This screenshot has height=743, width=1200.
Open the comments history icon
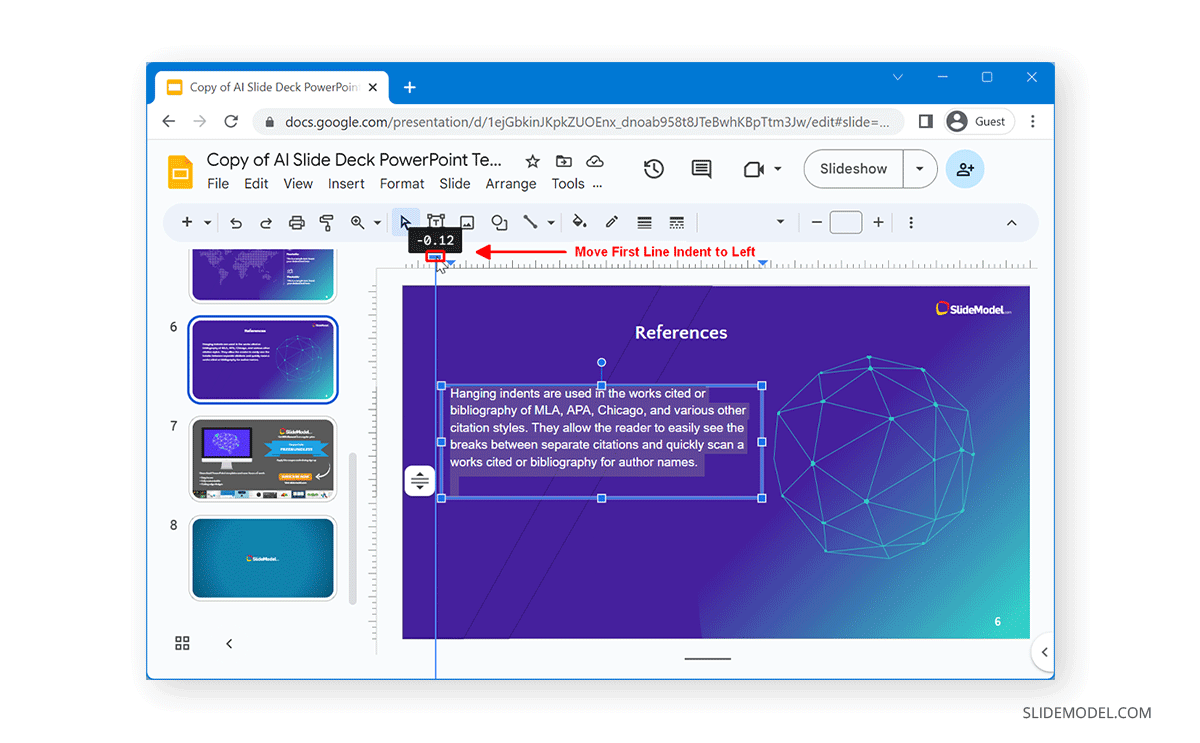pyautogui.click(x=702, y=169)
